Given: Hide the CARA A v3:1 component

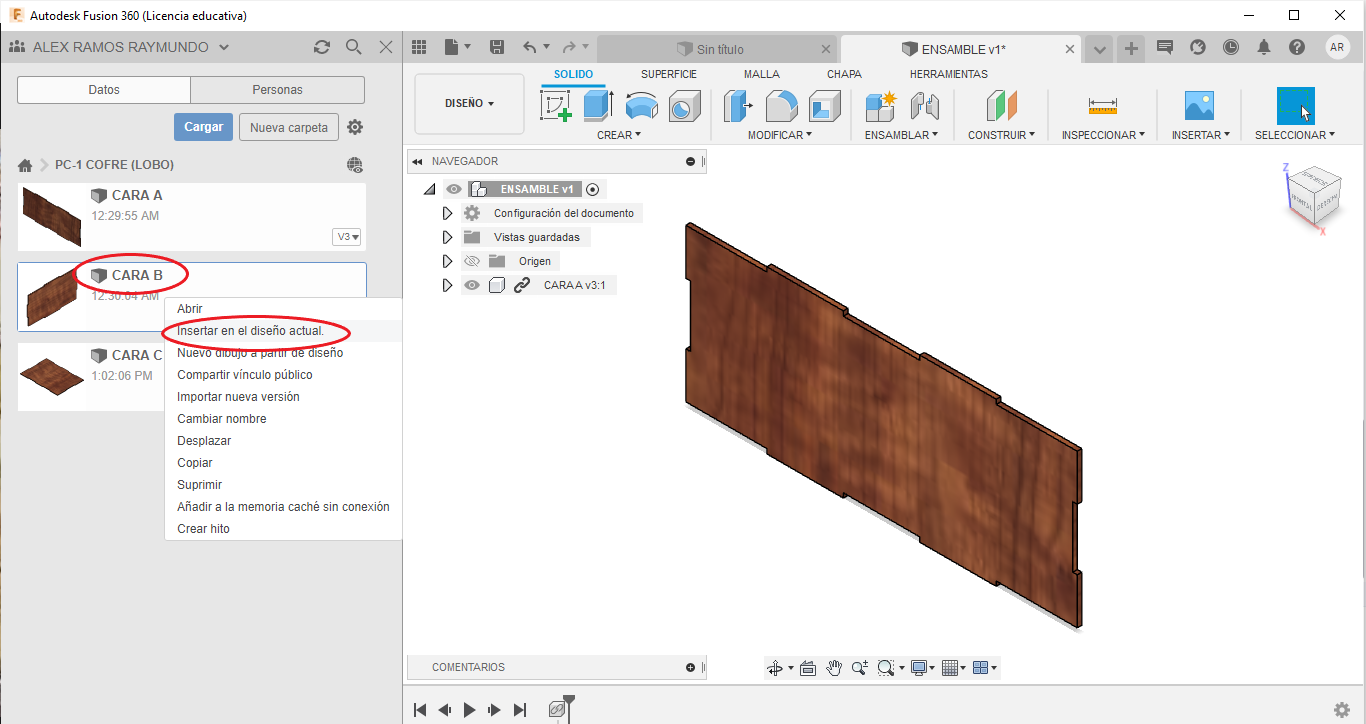Looking at the screenshot, I should (472, 285).
